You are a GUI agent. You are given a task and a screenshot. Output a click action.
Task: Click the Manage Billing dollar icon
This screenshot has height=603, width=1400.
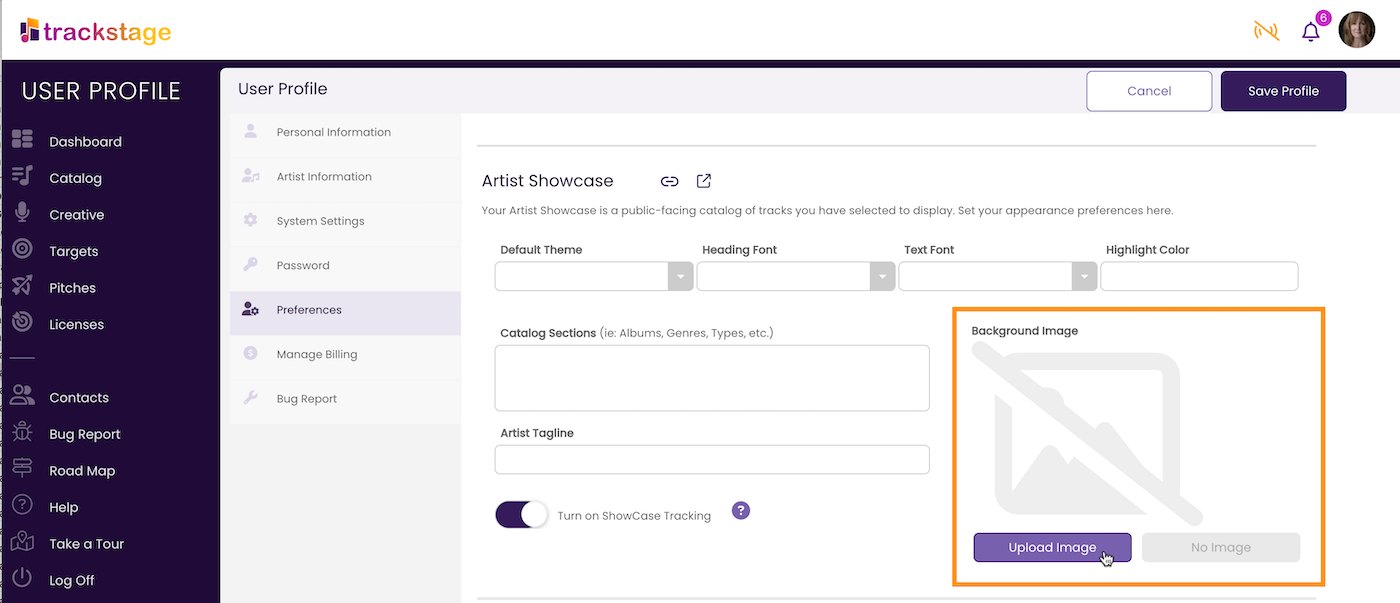pos(251,353)
